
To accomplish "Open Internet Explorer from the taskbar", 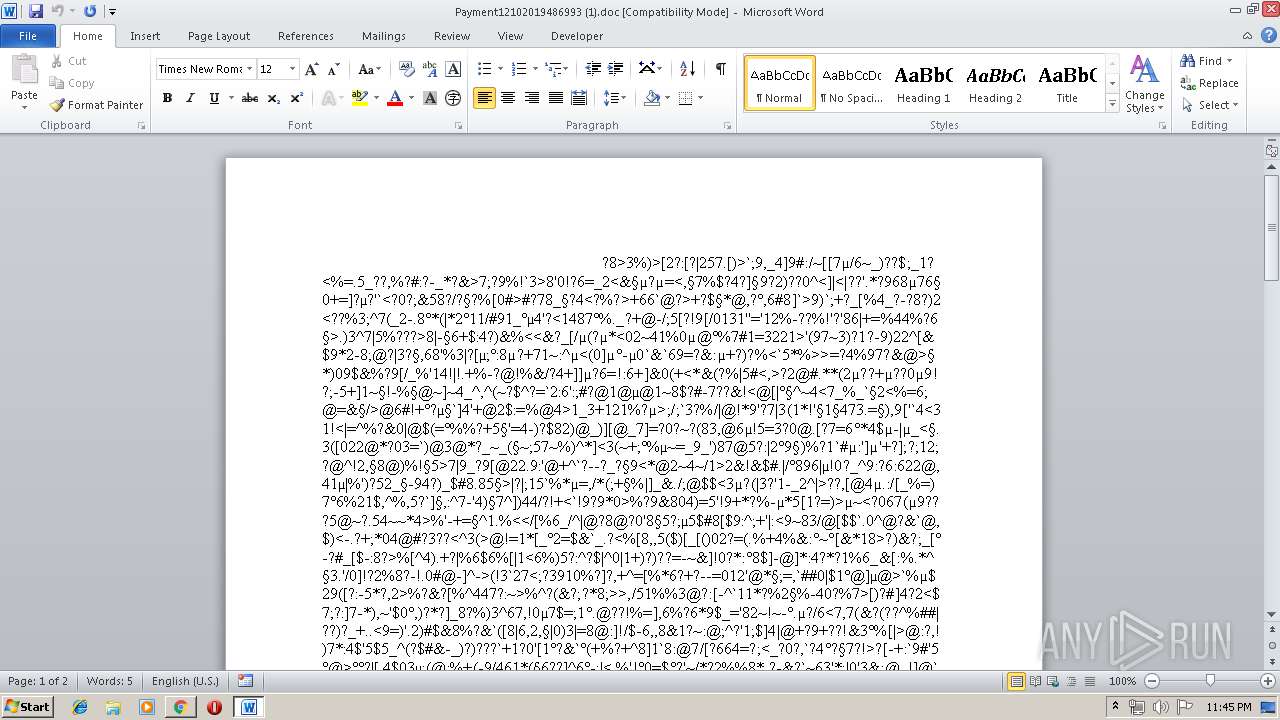I will [x=80, y=707].
